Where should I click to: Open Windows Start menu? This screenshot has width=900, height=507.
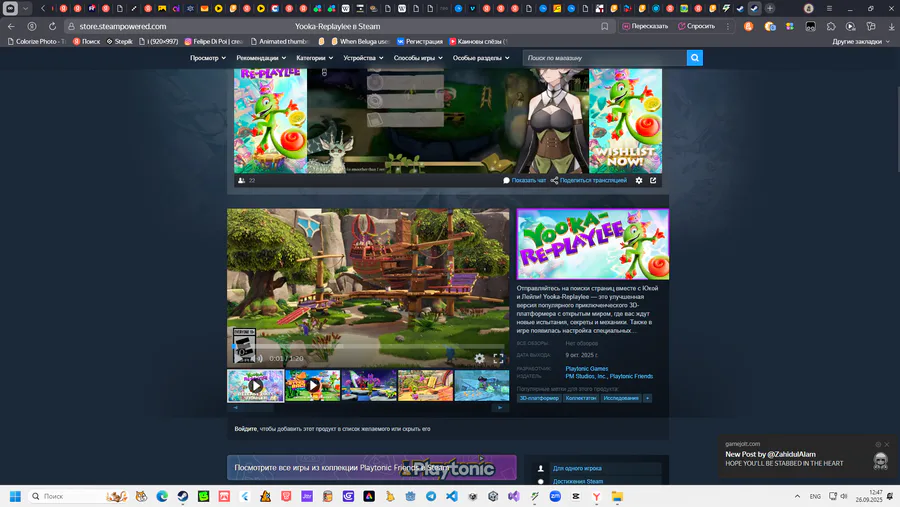[15, 496]
